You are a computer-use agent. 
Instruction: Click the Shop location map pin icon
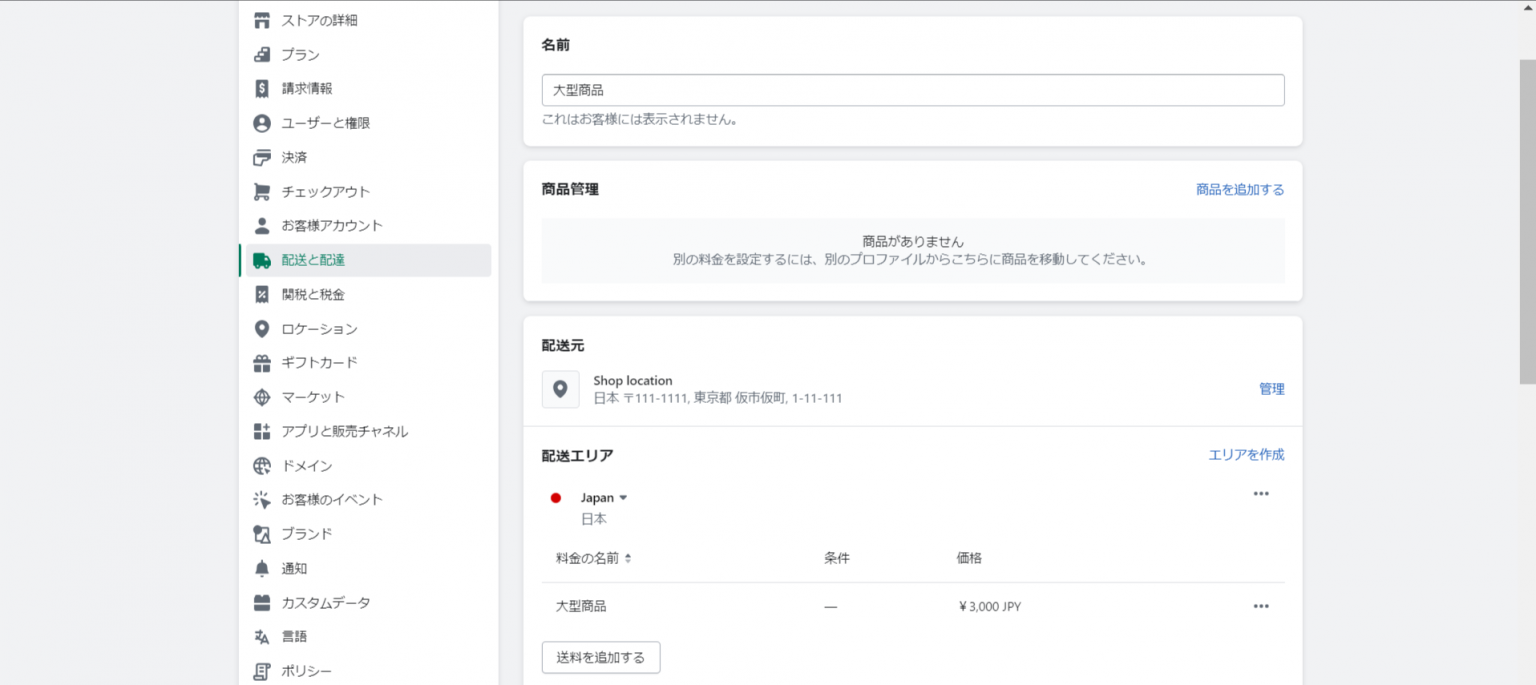pyautogui.click(x=560, y=389)
